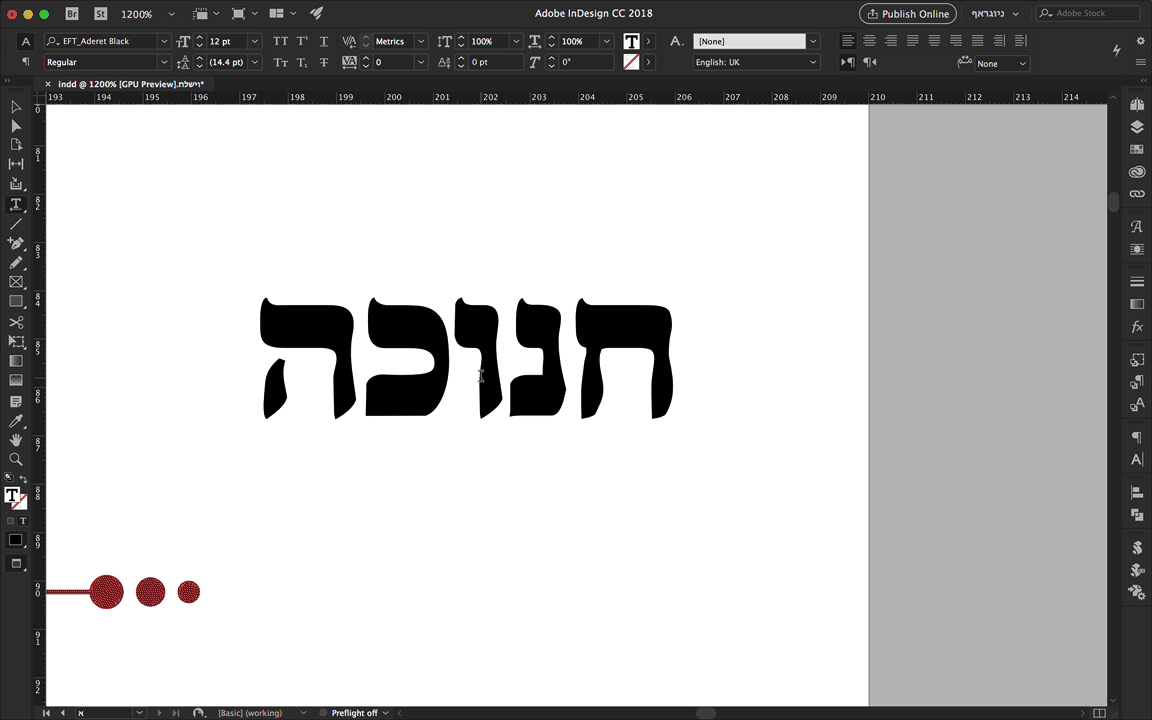Select the Type tool
The image size is (1152, 720).
(x=15, y=204)
